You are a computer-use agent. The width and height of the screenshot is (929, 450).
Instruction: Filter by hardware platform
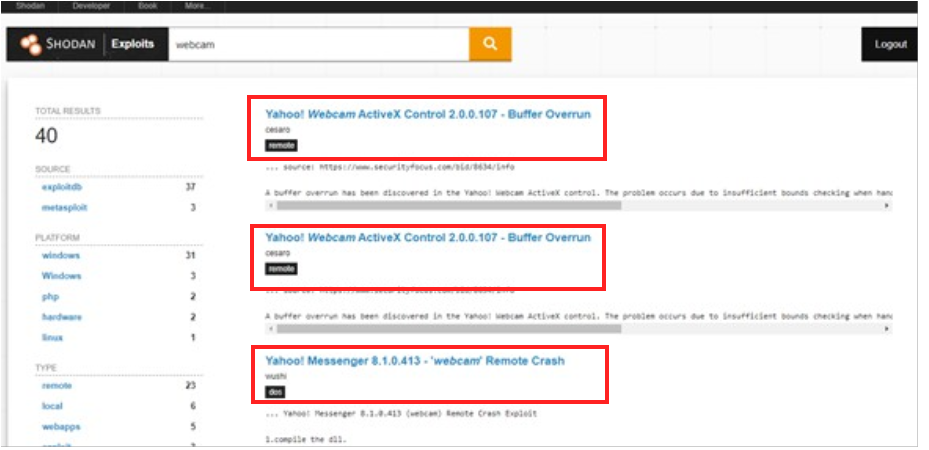click(x=62, y=317)
